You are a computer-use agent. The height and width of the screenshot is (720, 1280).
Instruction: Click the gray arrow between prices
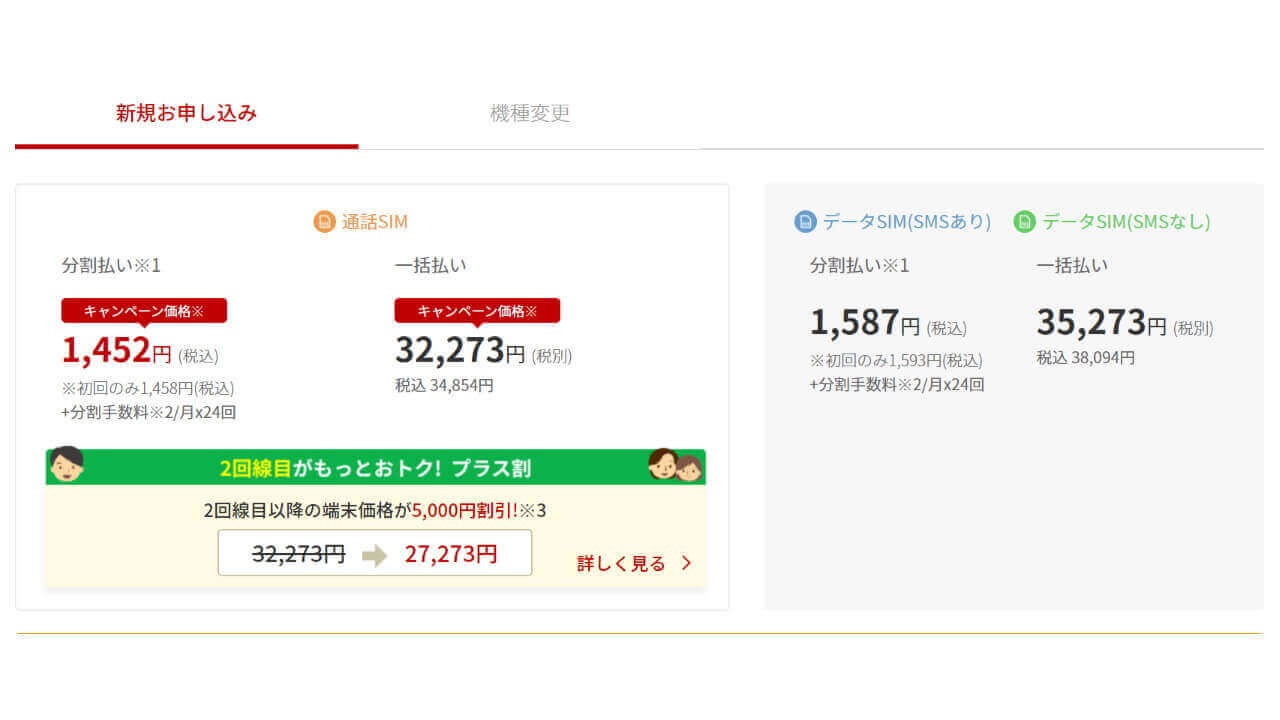tap(375, 555)
